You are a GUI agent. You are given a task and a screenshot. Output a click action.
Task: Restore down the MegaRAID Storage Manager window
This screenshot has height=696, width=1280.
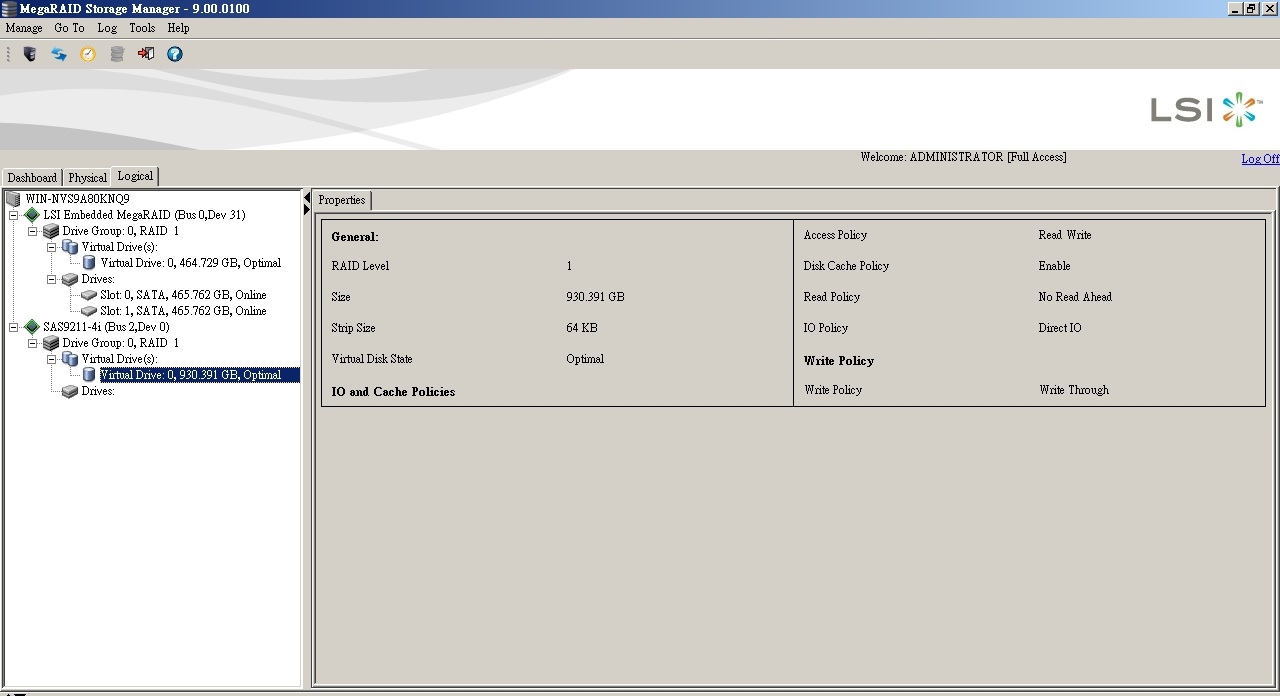pos(1251,8)
